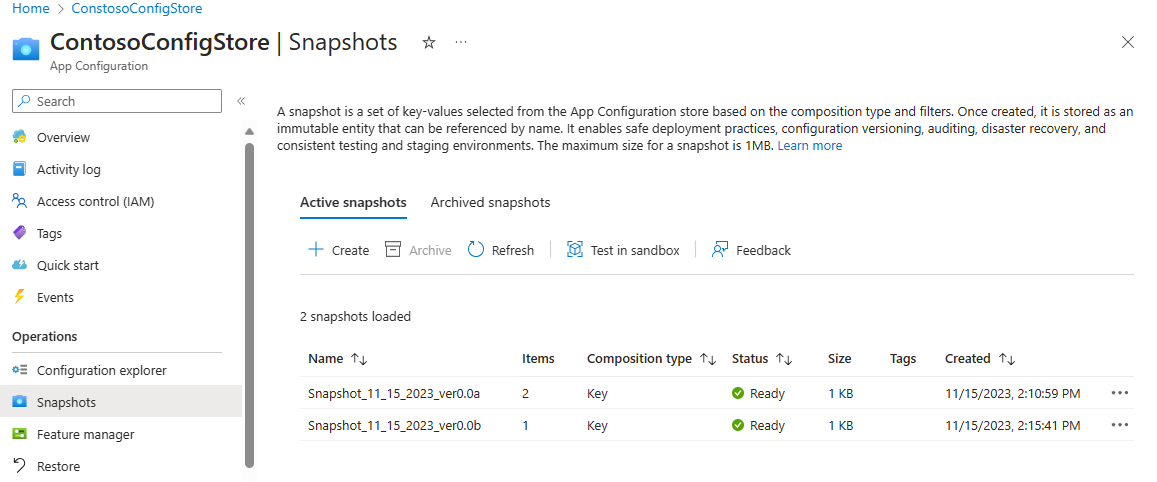This screenshot has width=1157, height=482.
Task: Click the Size column header
Action: (840, 359)
